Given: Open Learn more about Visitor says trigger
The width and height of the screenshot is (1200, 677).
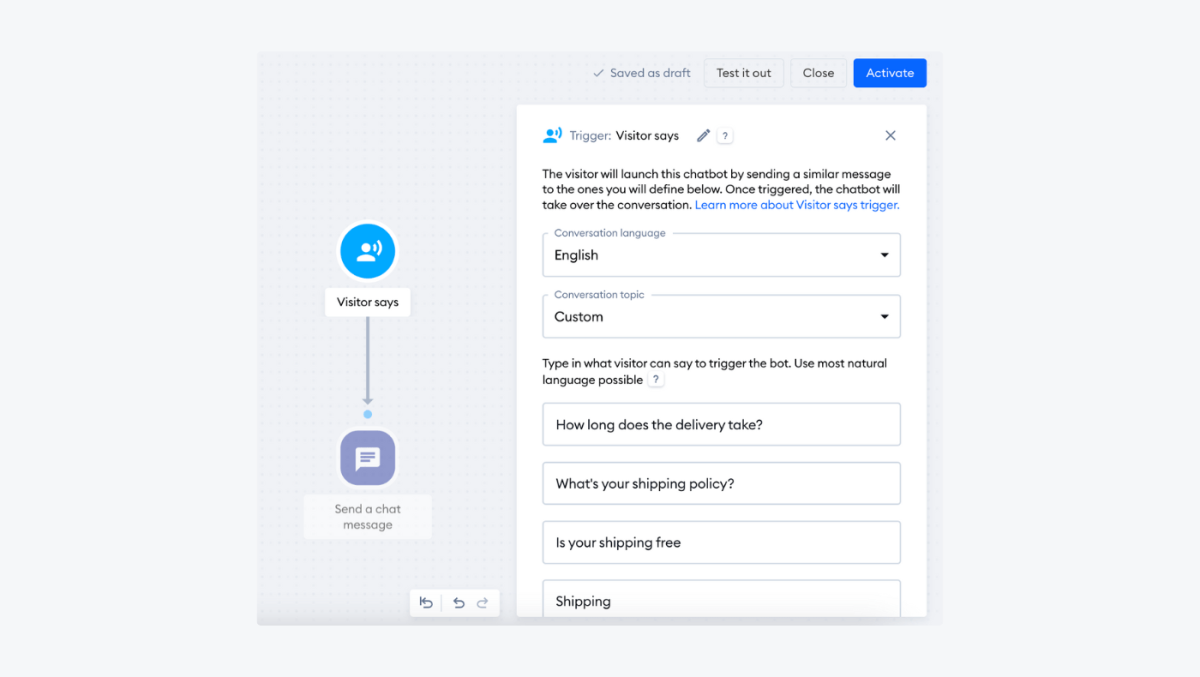Looking at the screenshot, I should (796, 204).
